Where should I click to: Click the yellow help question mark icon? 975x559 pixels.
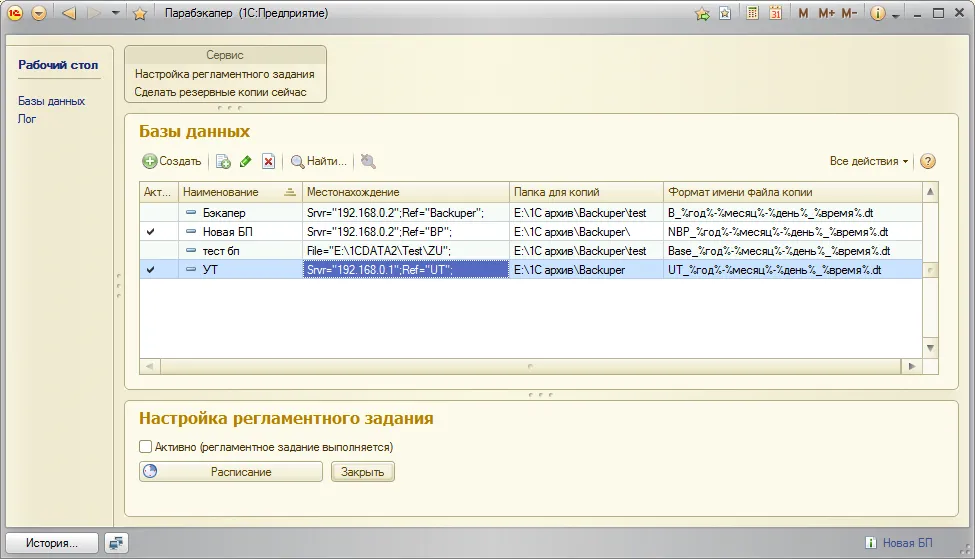click(927, 161)
